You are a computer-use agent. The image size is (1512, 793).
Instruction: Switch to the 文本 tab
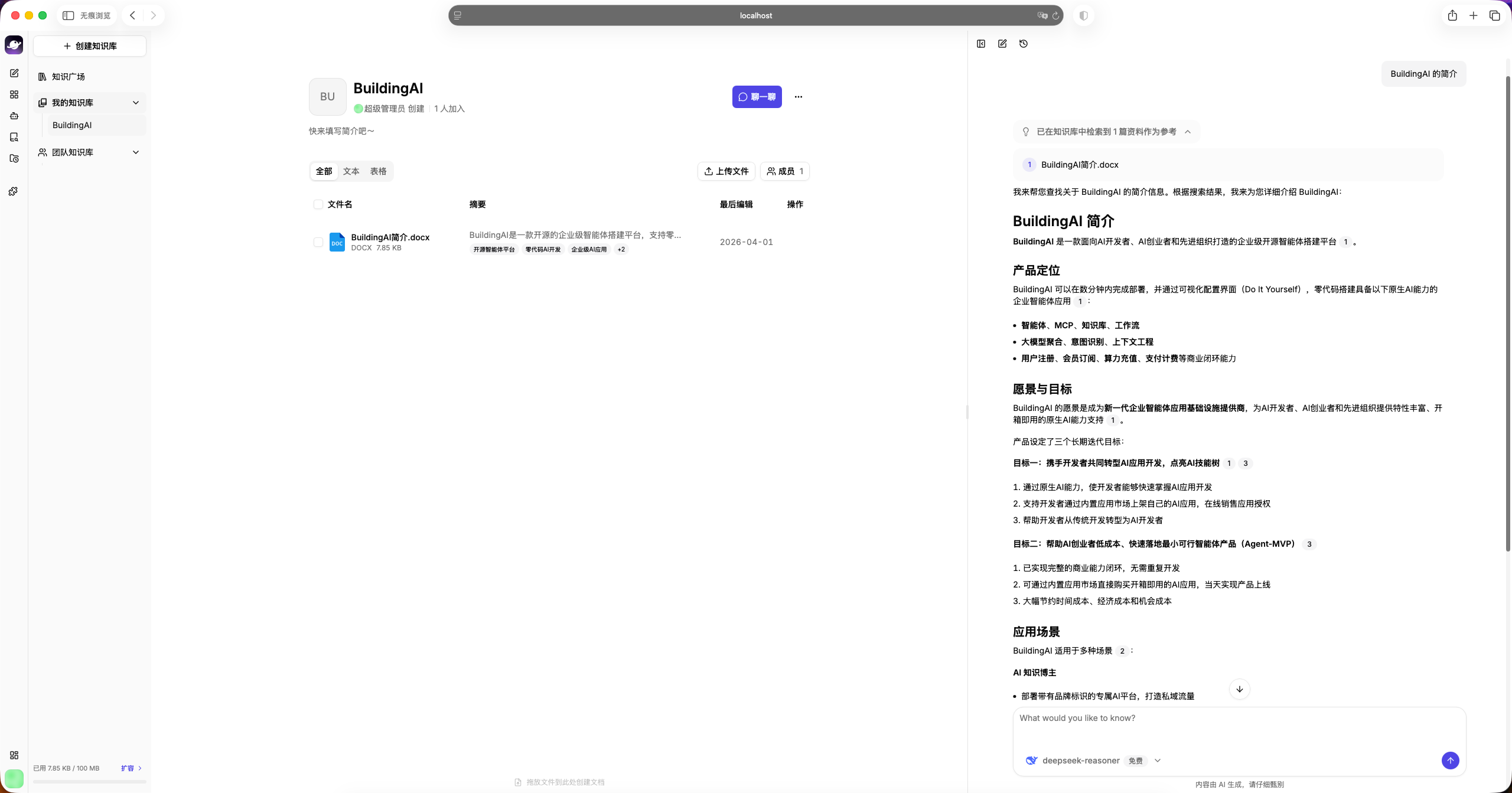(x=351, y=171)
